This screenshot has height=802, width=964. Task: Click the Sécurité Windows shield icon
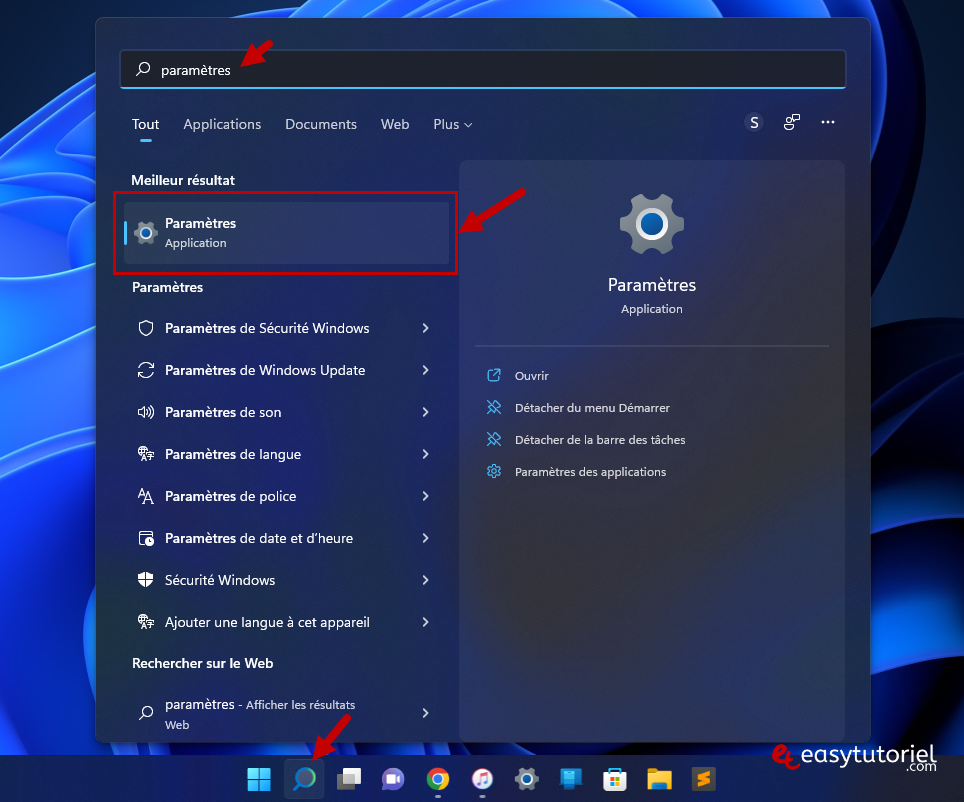tap(146, 579)
